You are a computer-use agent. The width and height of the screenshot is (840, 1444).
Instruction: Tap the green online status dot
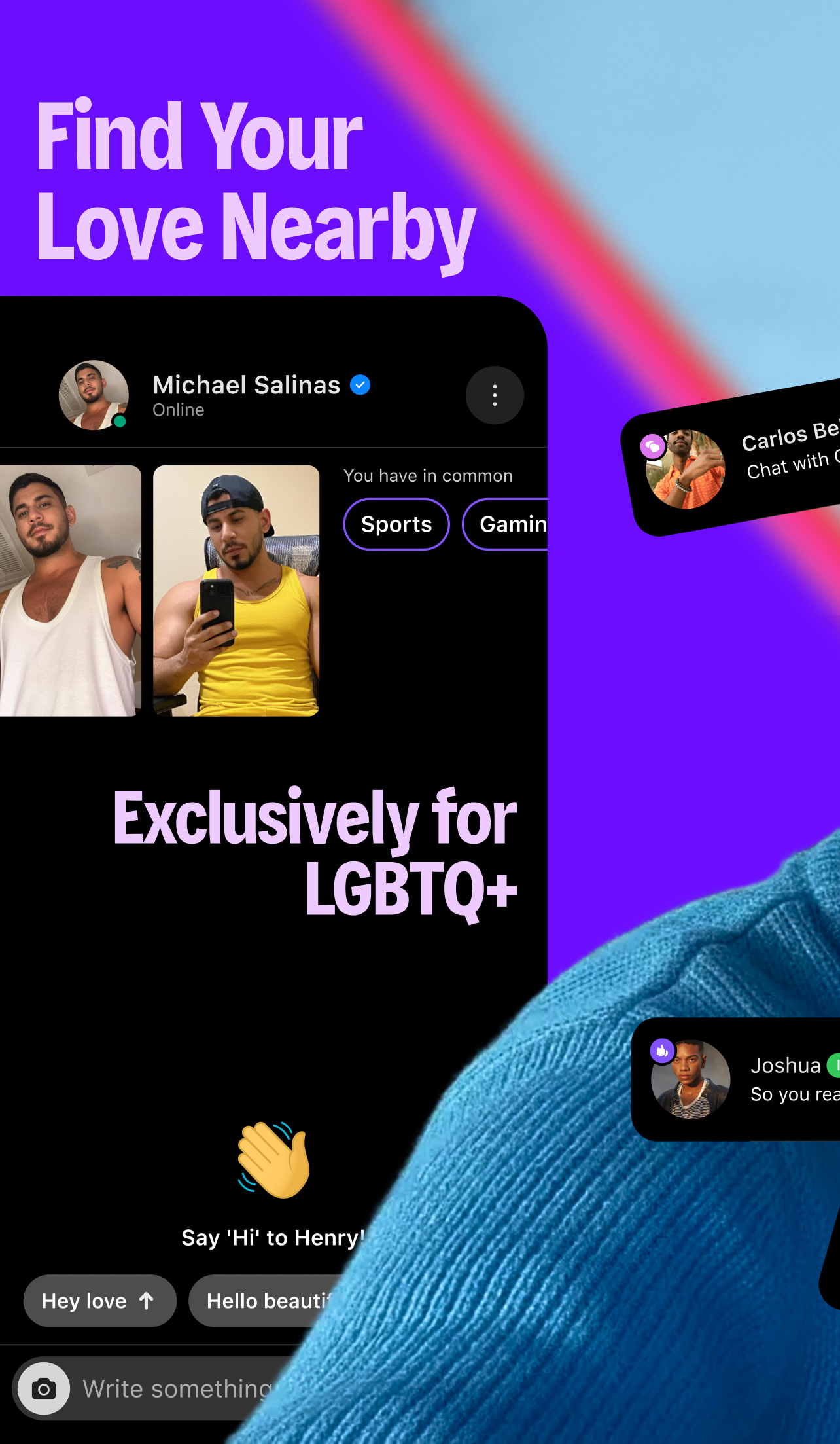coord(120,422)
